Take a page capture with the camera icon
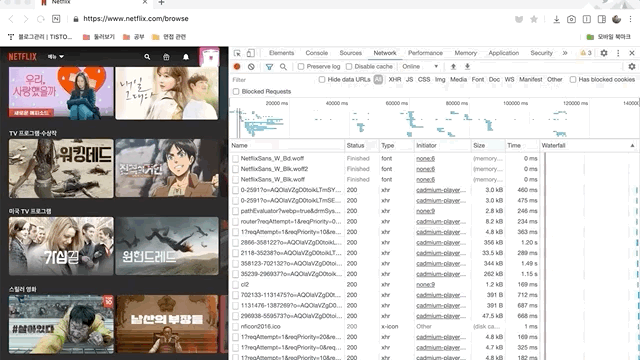Image resolution: width=640 pixels, height=360 pixels. tap(571, 19)
